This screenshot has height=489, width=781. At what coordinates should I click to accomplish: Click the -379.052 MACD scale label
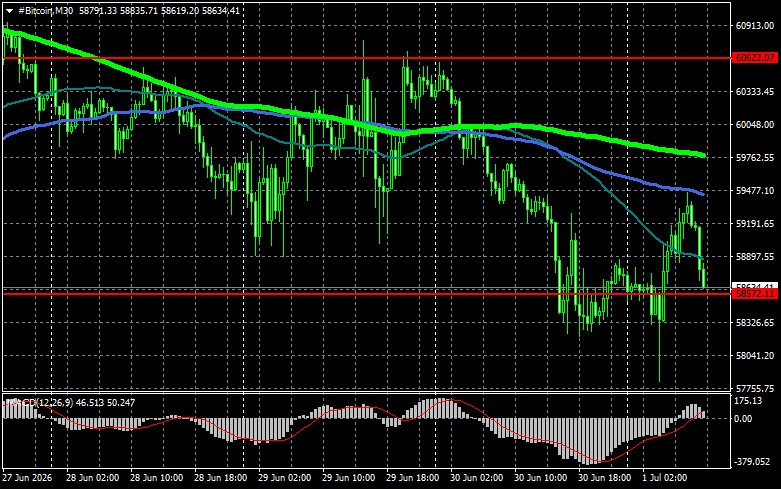pyautogui.click(x=752, y=462)
